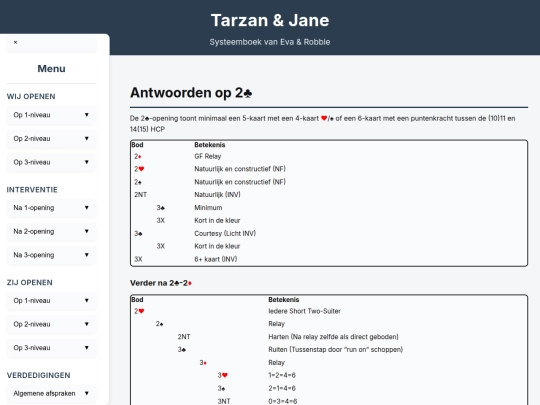
Task: Click 'Systeemboek van Eva & Robbie' subtitle
Action: point(270,42)
